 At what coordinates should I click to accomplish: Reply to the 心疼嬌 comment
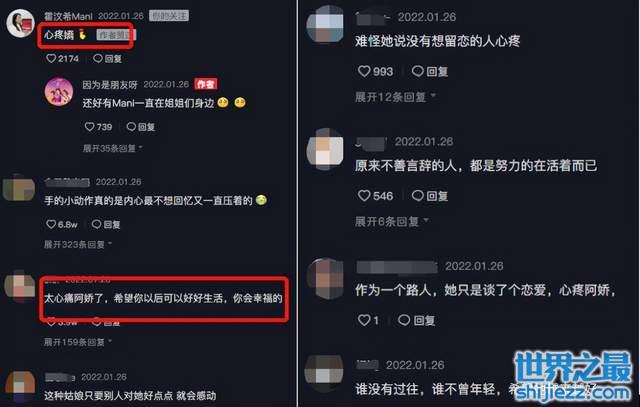(108, 59)
